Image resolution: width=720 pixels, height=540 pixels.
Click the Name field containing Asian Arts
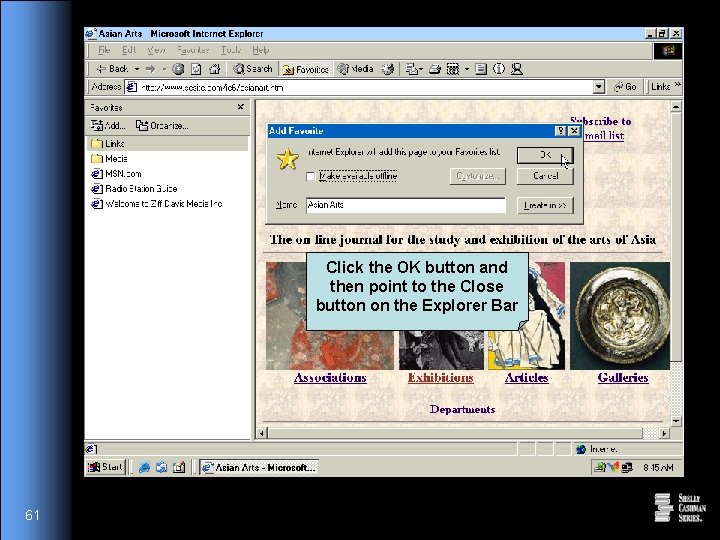(x=406, y=205)
